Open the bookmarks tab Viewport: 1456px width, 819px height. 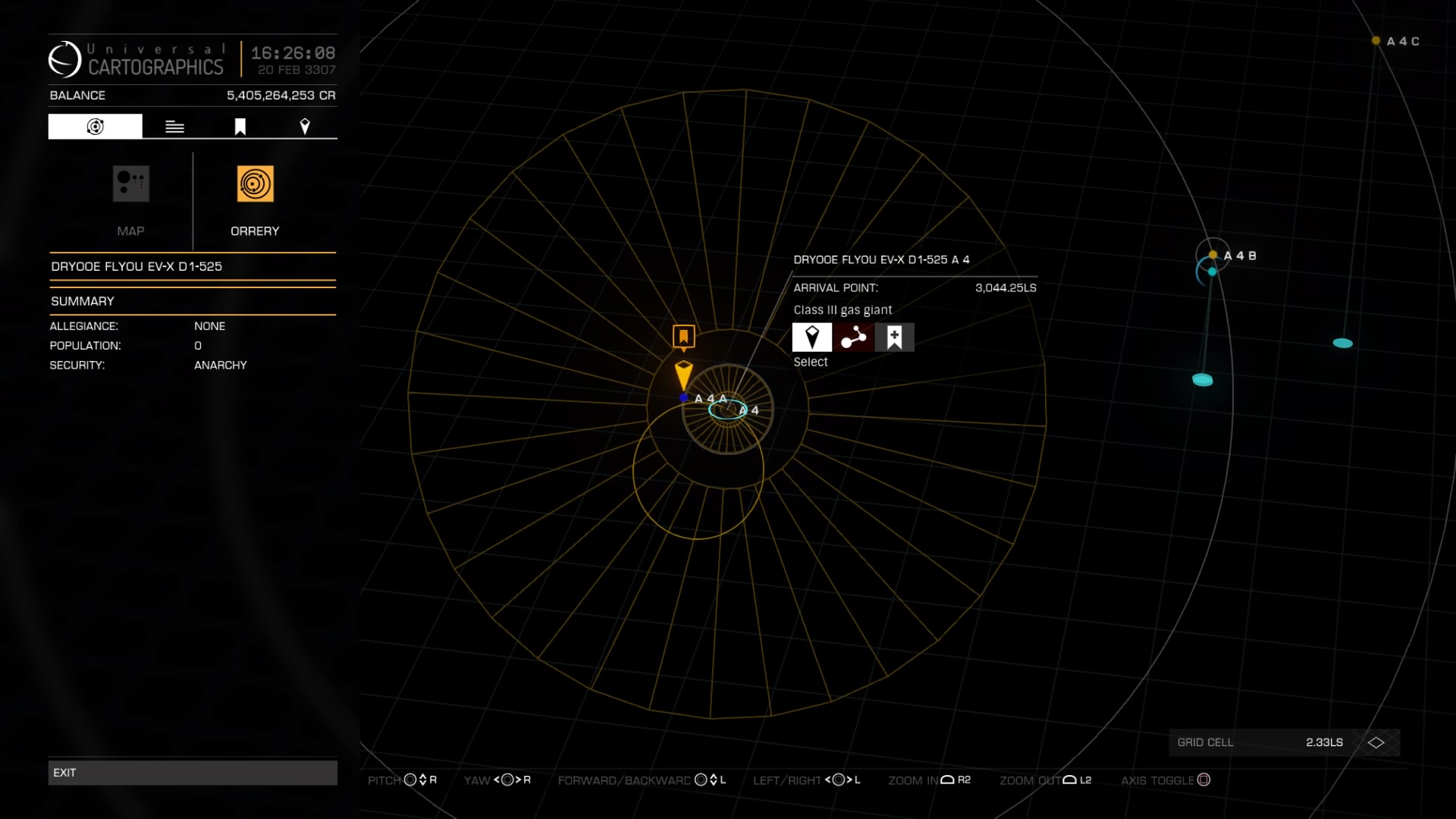point(240,127)
